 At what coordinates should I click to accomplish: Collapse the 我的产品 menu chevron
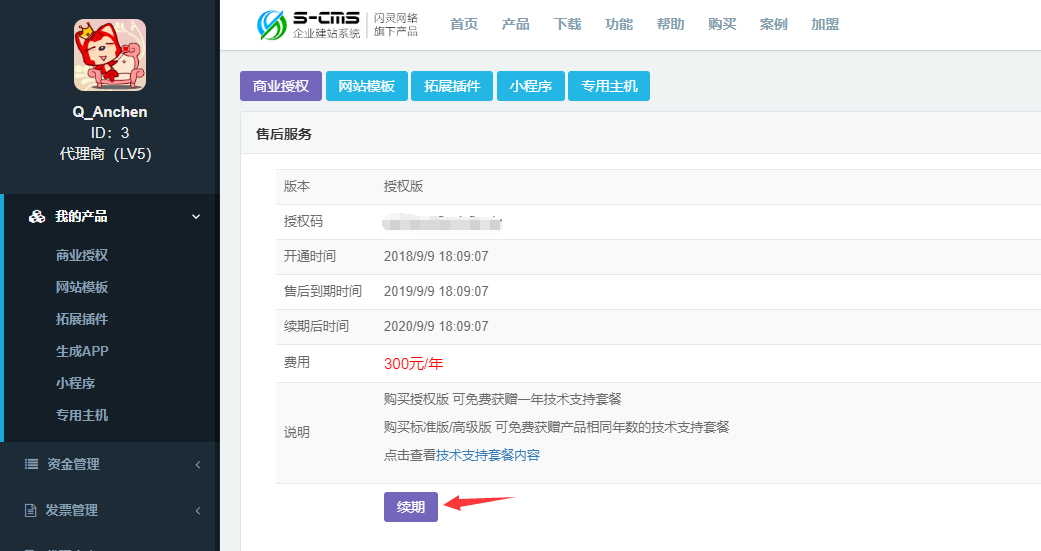coord(196,216)
